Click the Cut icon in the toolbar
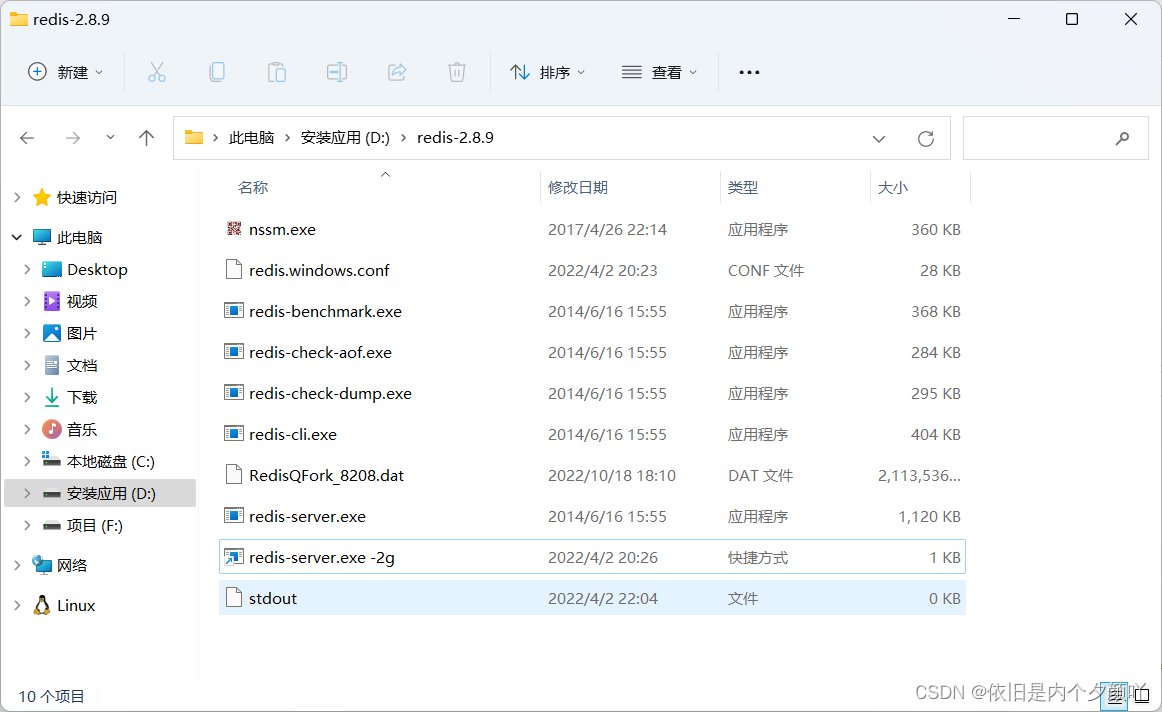The image size is (1162, 712). click(x=156, y=71)
